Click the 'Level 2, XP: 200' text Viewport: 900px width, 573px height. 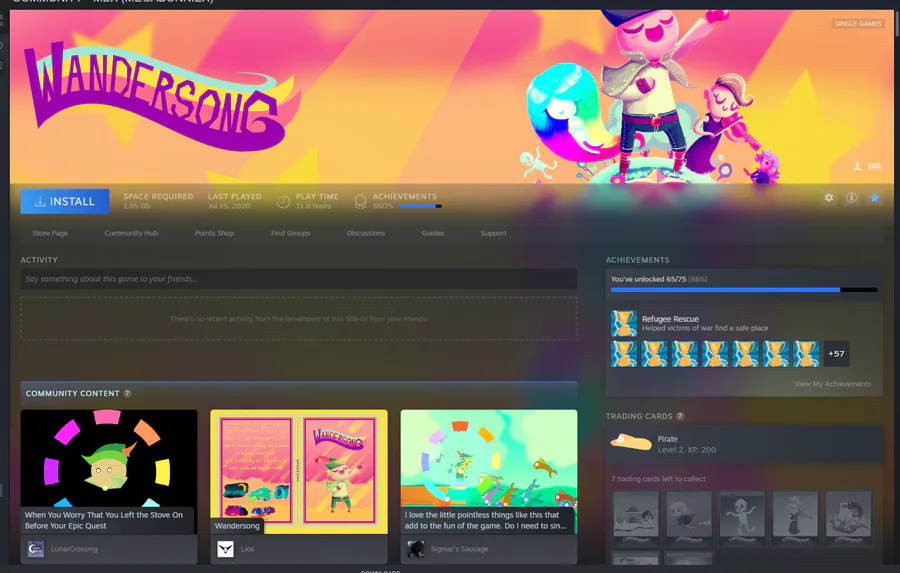pyautogui.click(x=686, y=450)
